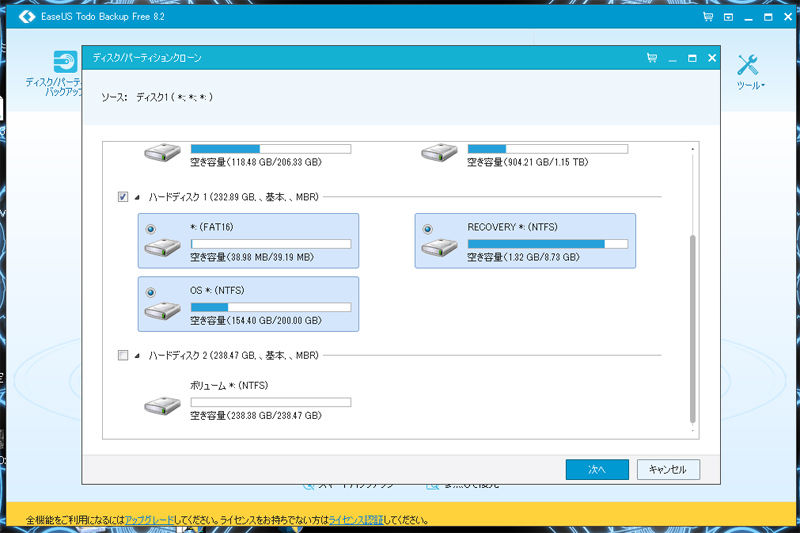Click the ソース: ディスク1 label
800x533 pixels.
(157, 97)
